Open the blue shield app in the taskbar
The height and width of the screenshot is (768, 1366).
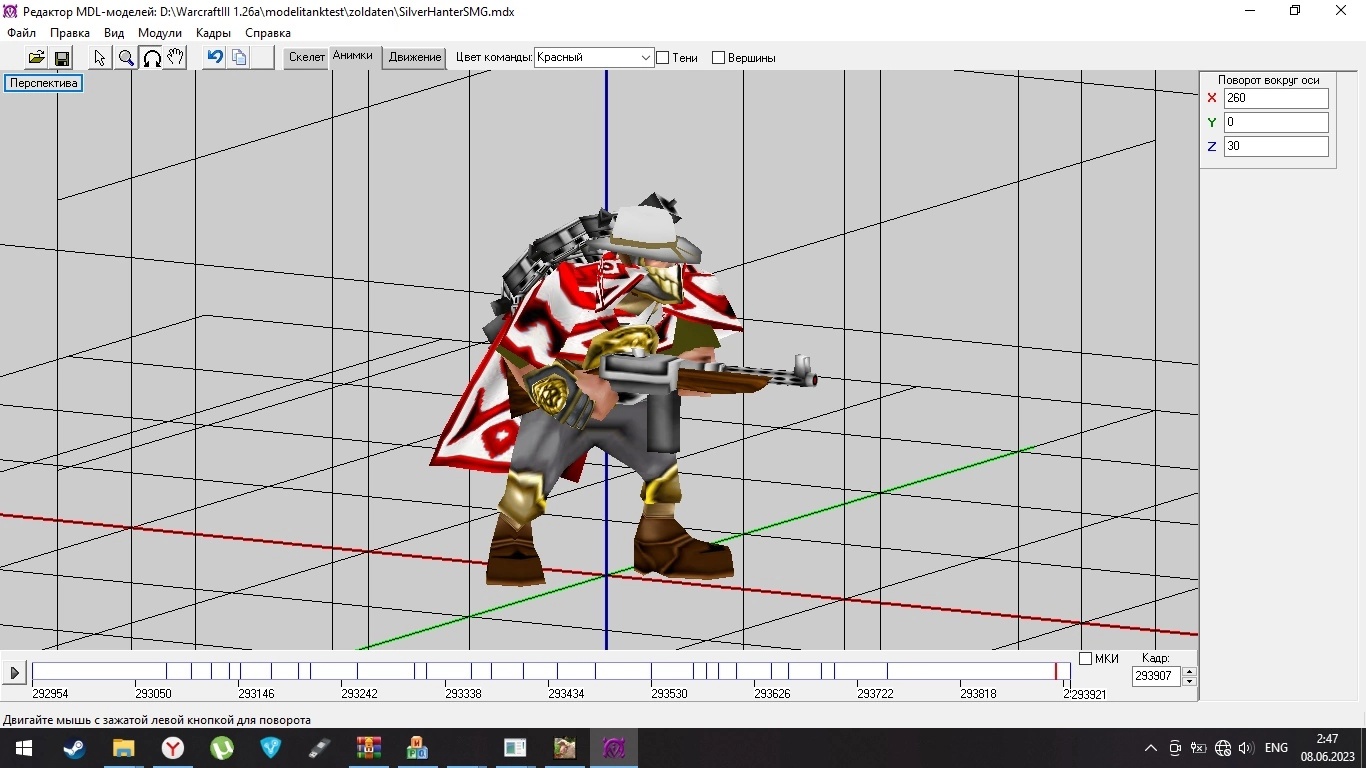[271, 748]
